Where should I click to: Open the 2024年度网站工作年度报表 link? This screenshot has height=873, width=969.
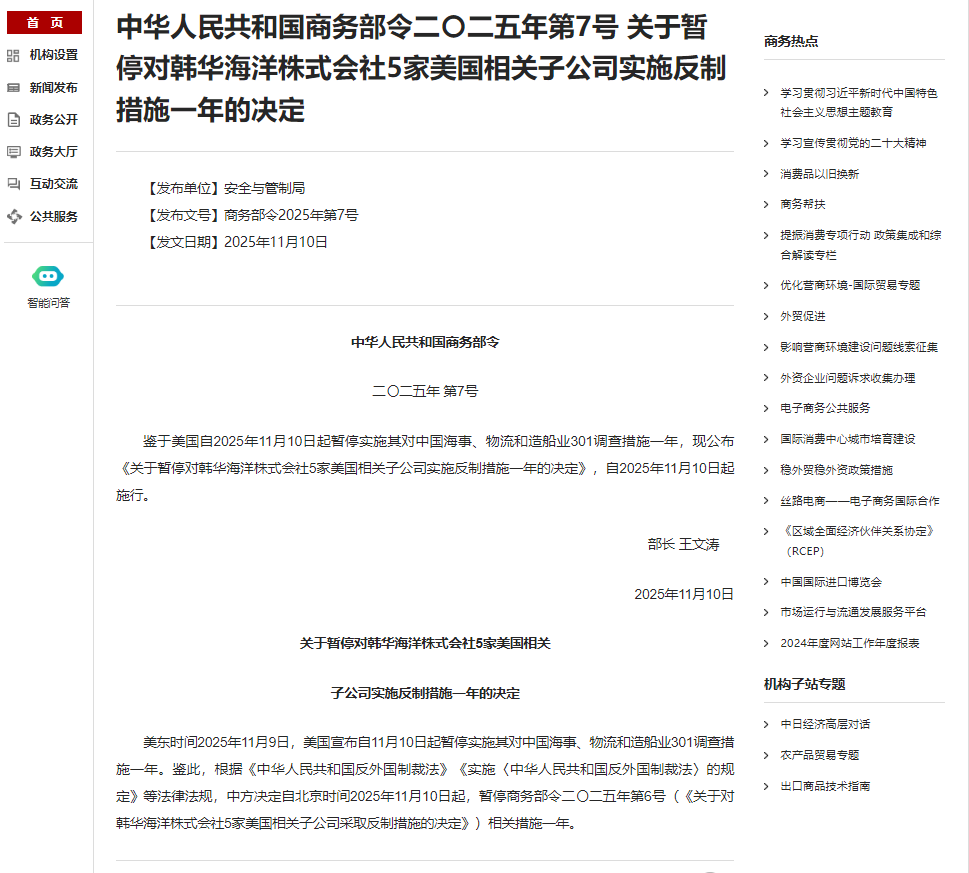click(x=849, y=643)
